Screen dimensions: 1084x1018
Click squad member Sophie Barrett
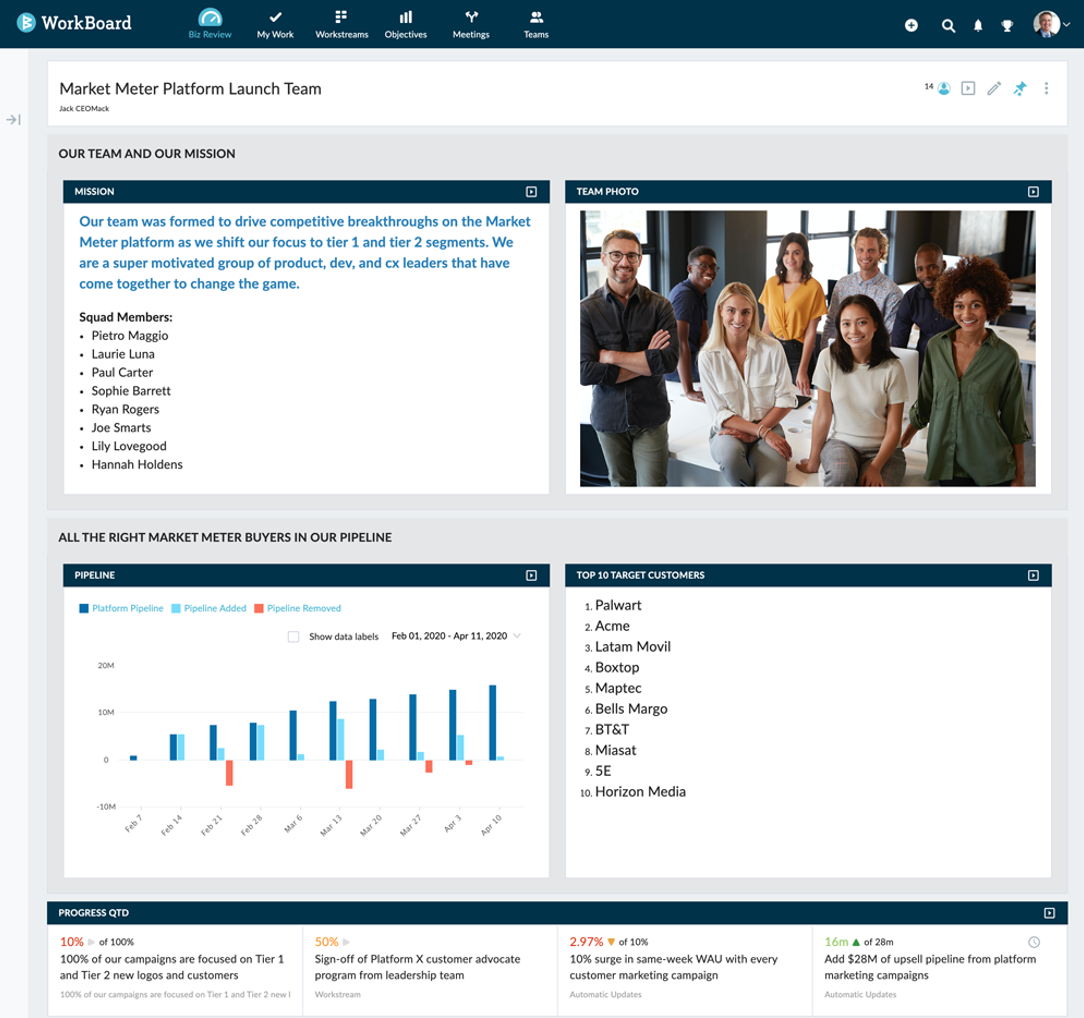click(131, 391)
